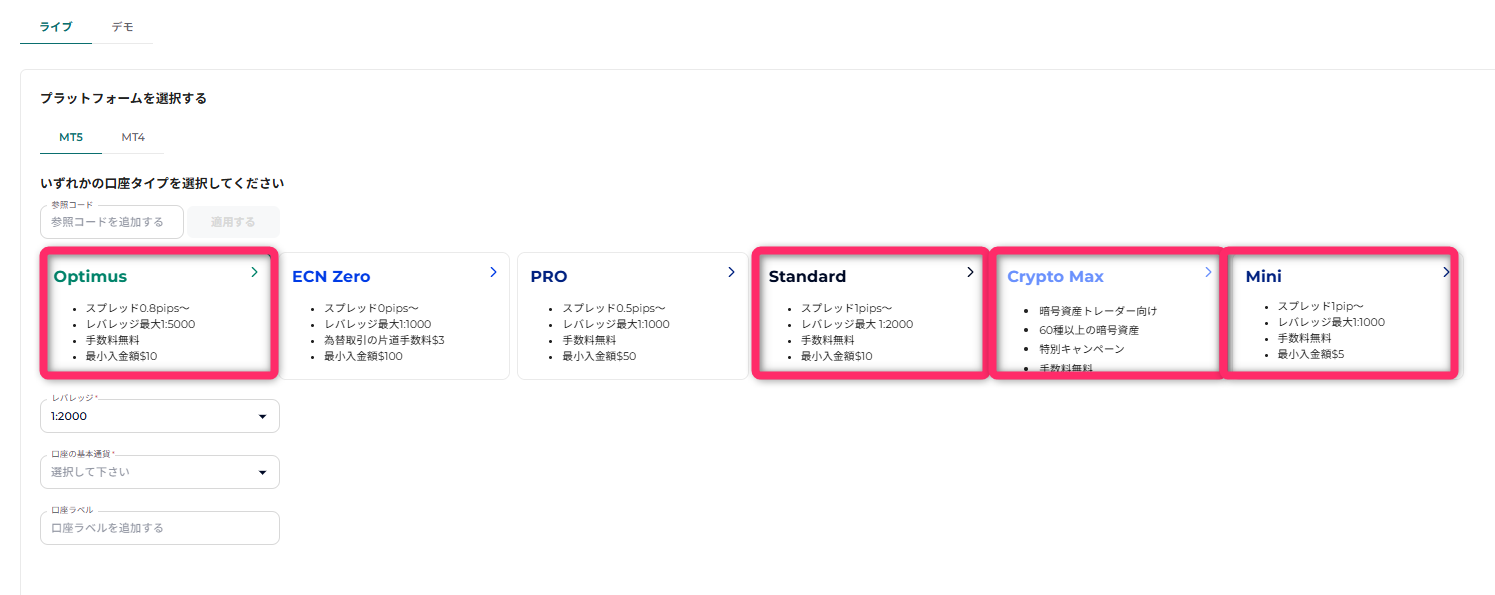Click the レバレッジ最大1:5000 text

(140, 324)
